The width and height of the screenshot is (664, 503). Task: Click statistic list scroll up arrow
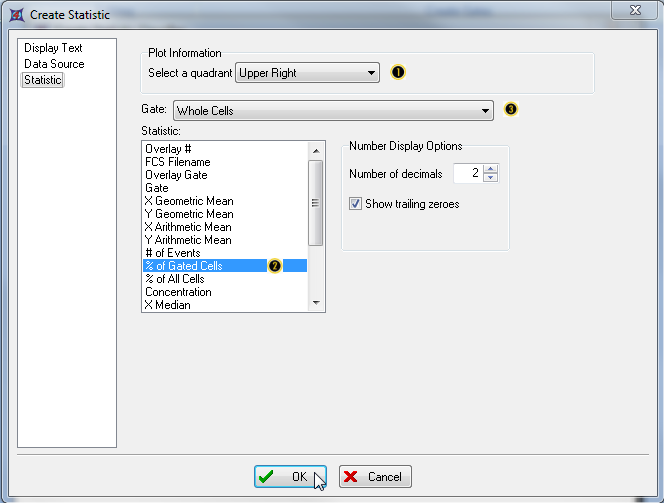coord(316,151)
